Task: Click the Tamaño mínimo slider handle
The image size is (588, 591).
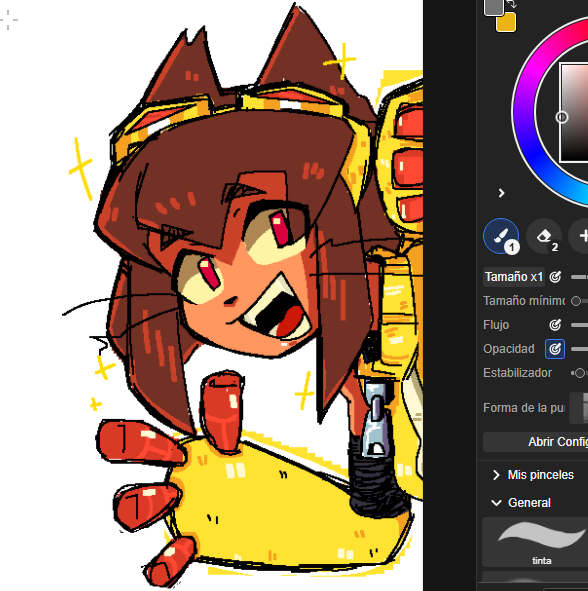Action: click(576, 301)
